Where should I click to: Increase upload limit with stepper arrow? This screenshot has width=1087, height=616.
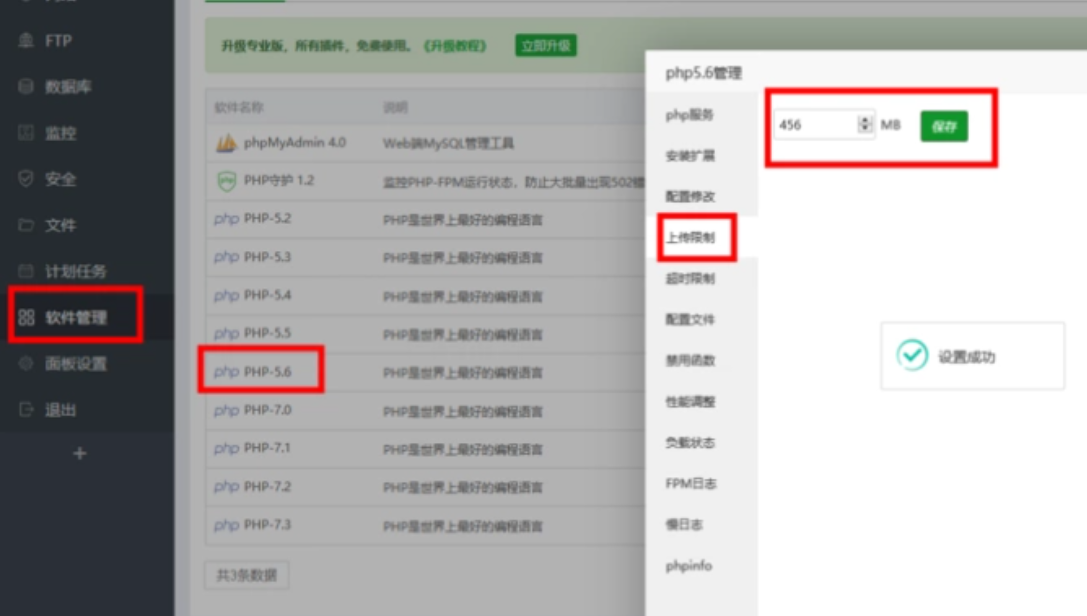tap(865, 120)
